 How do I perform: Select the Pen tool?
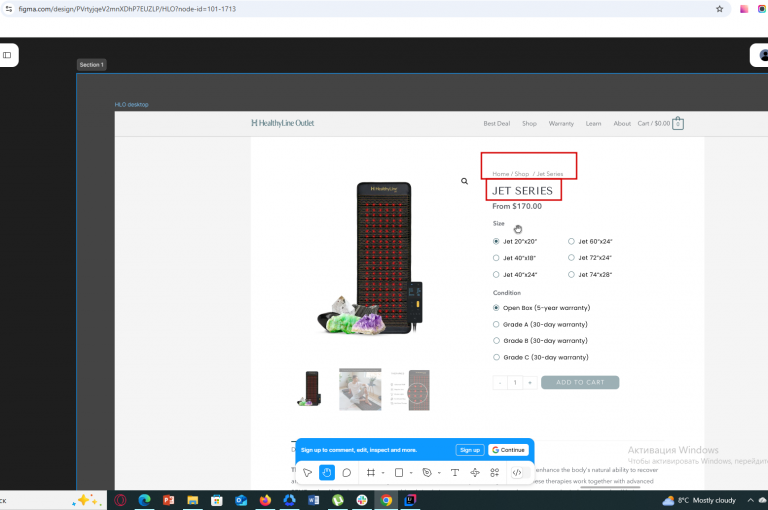coord(427,473)
